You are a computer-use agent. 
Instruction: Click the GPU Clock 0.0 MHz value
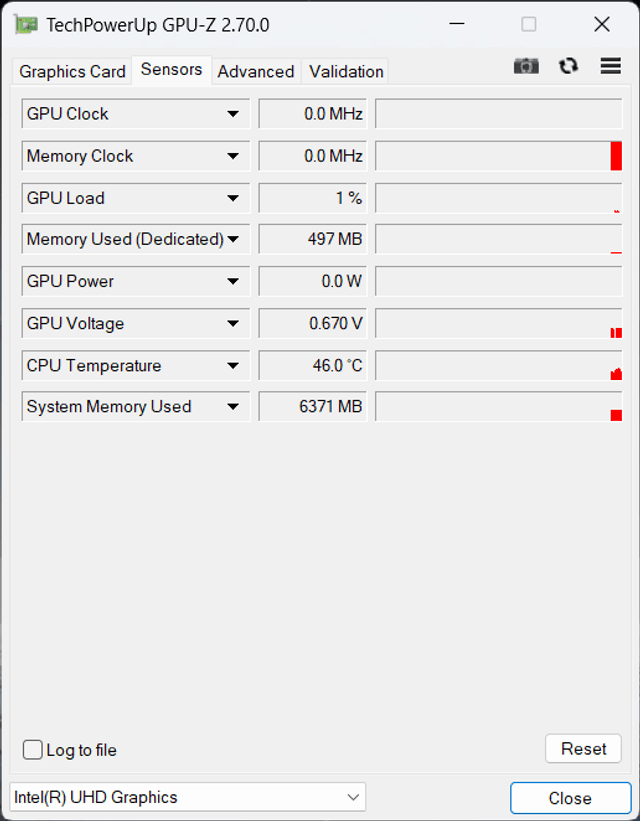(x=313, y=114)
